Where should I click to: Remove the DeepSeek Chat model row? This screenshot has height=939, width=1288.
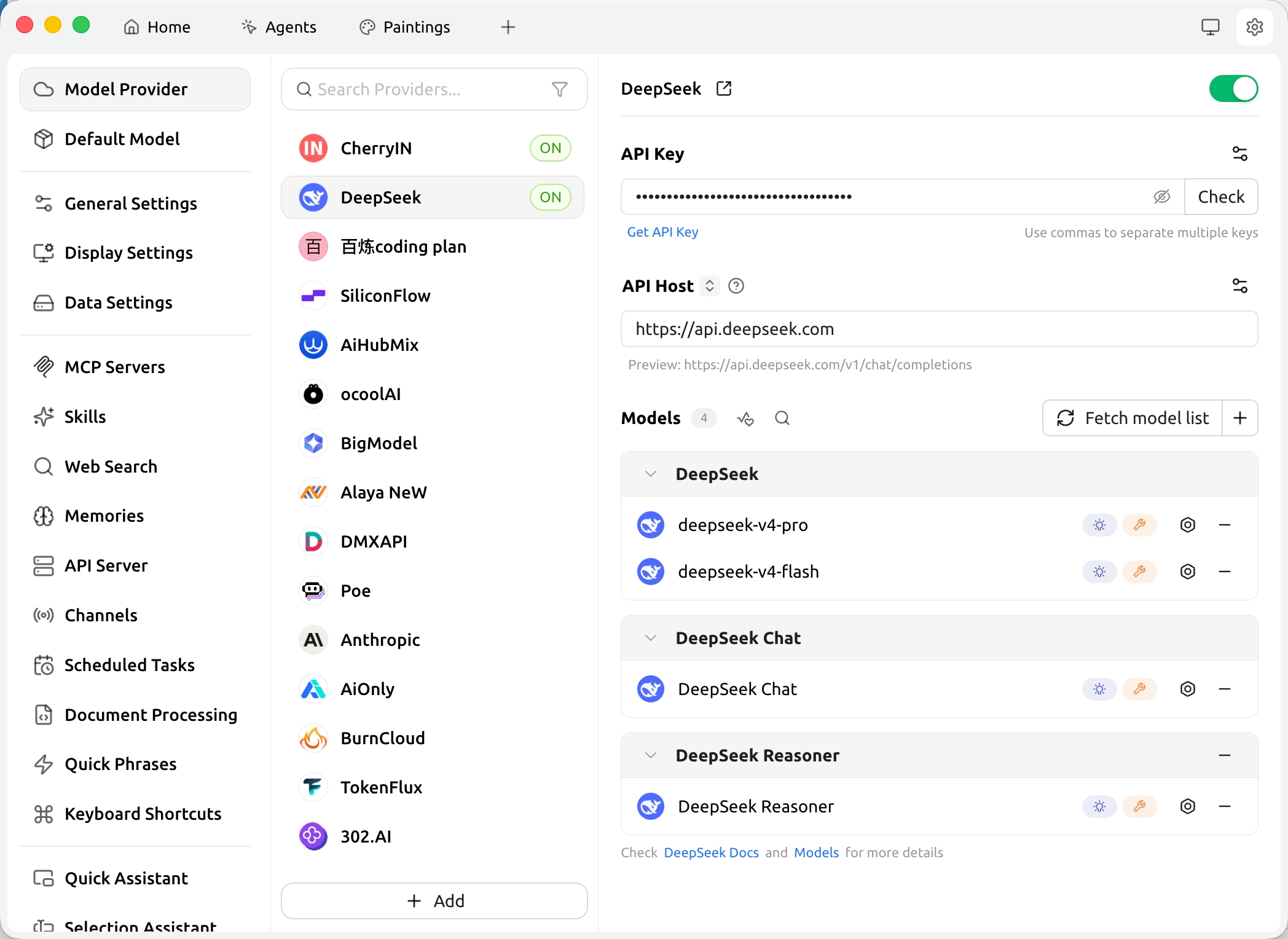point(1225,689)
